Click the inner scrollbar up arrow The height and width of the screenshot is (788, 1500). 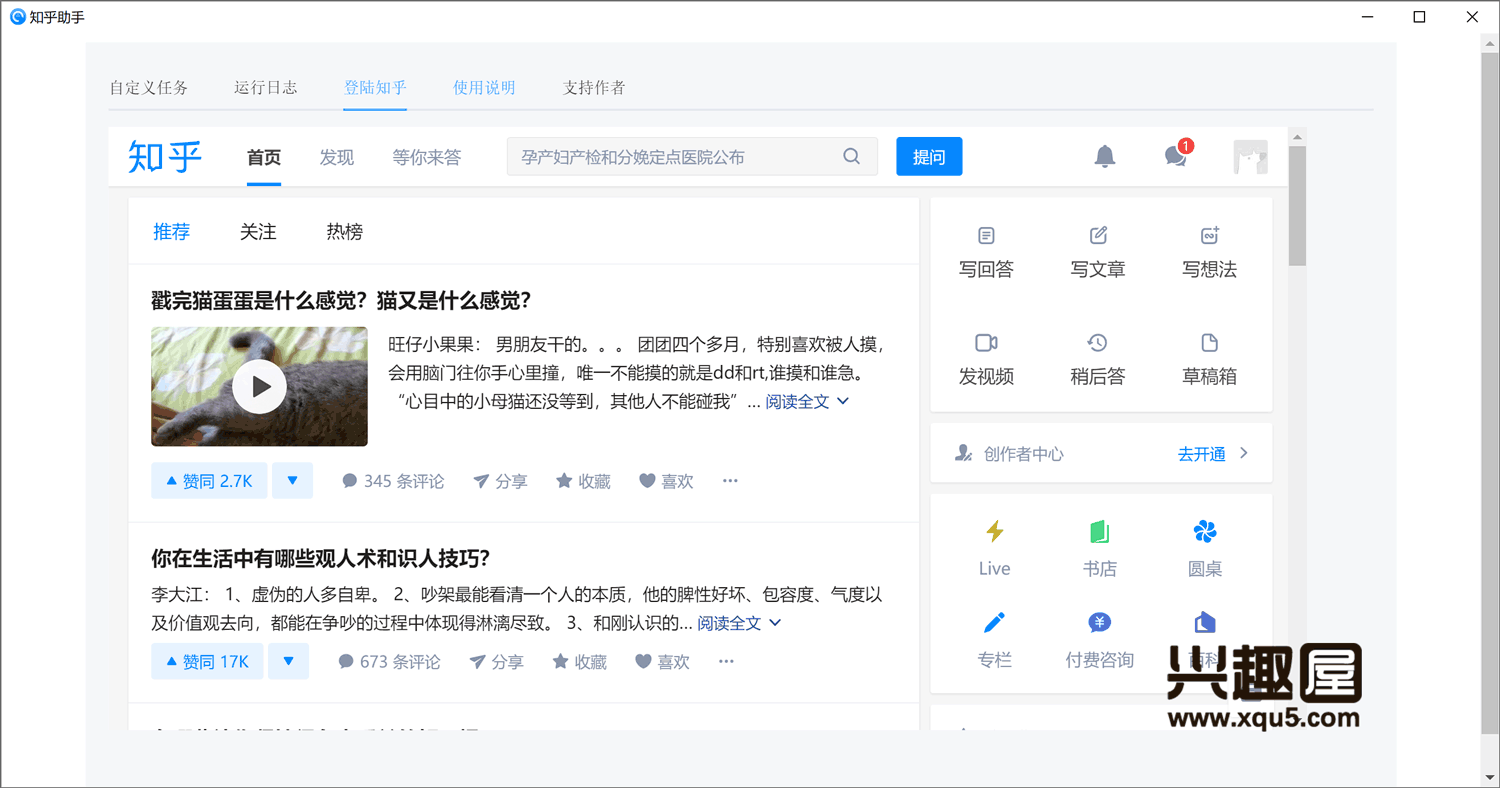1297,136
